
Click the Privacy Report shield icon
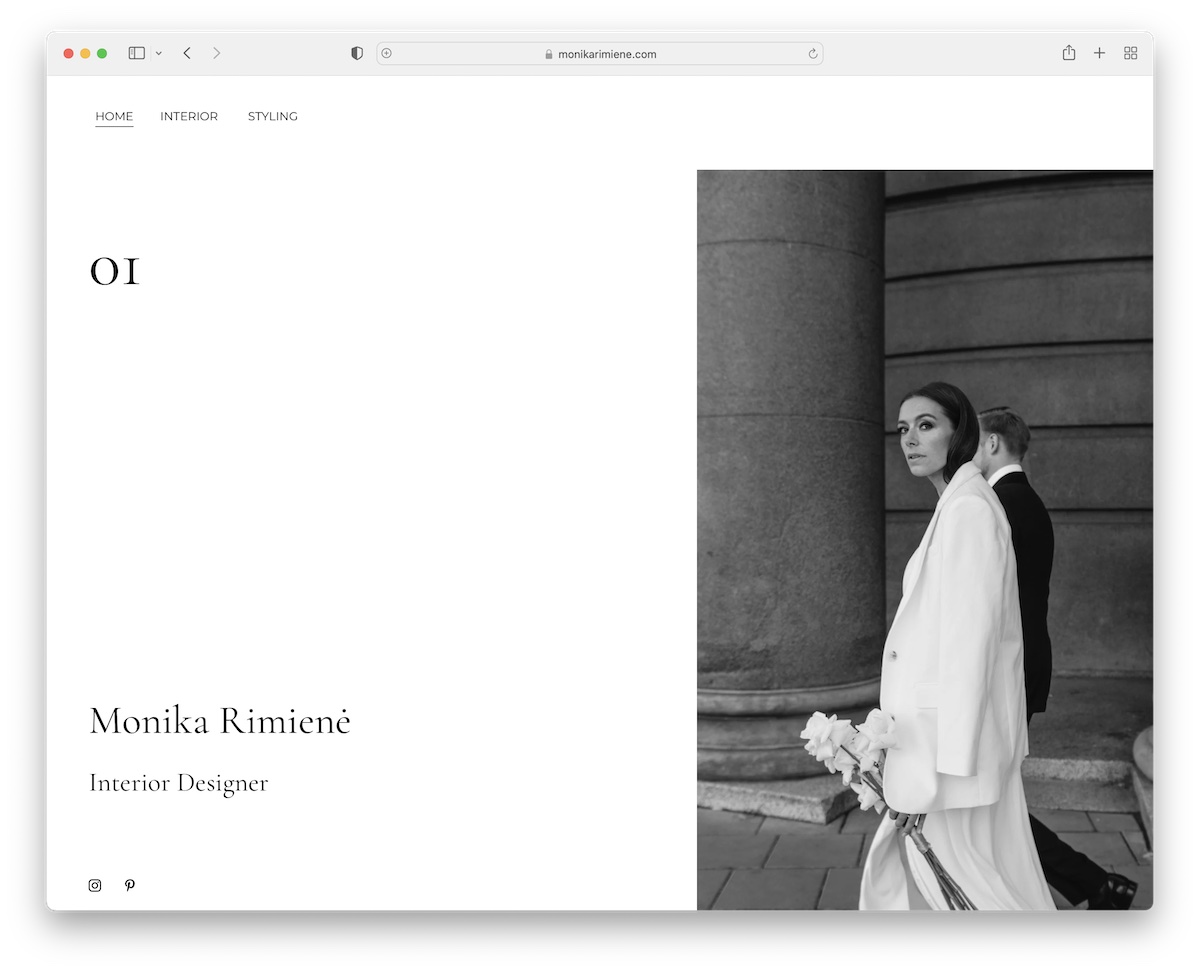[x=357, y=53]
